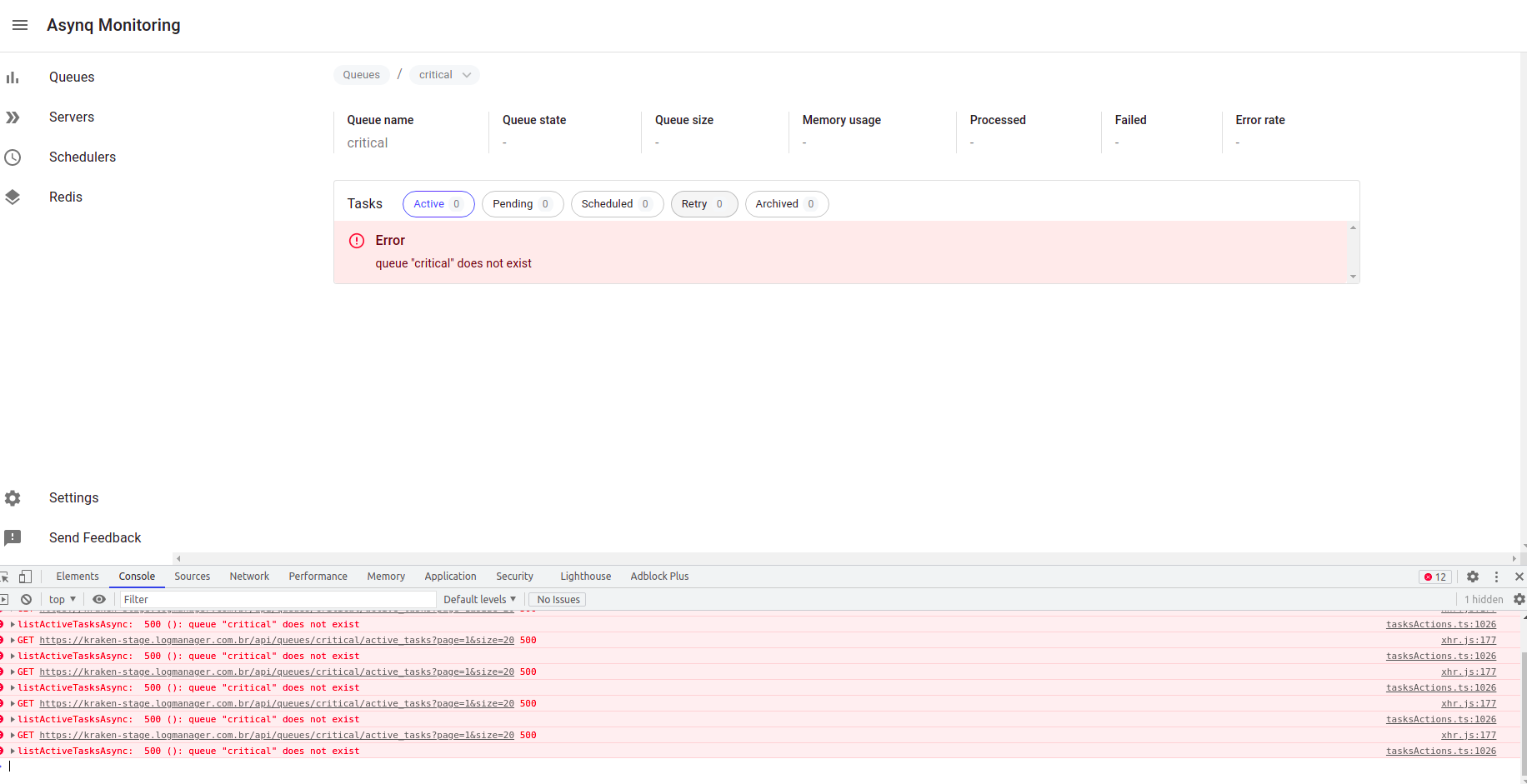Expand the last listActiveTasksAsync error entry
Image resolution: width=1527 pixels, height=784 pixels.
point(13,752)
